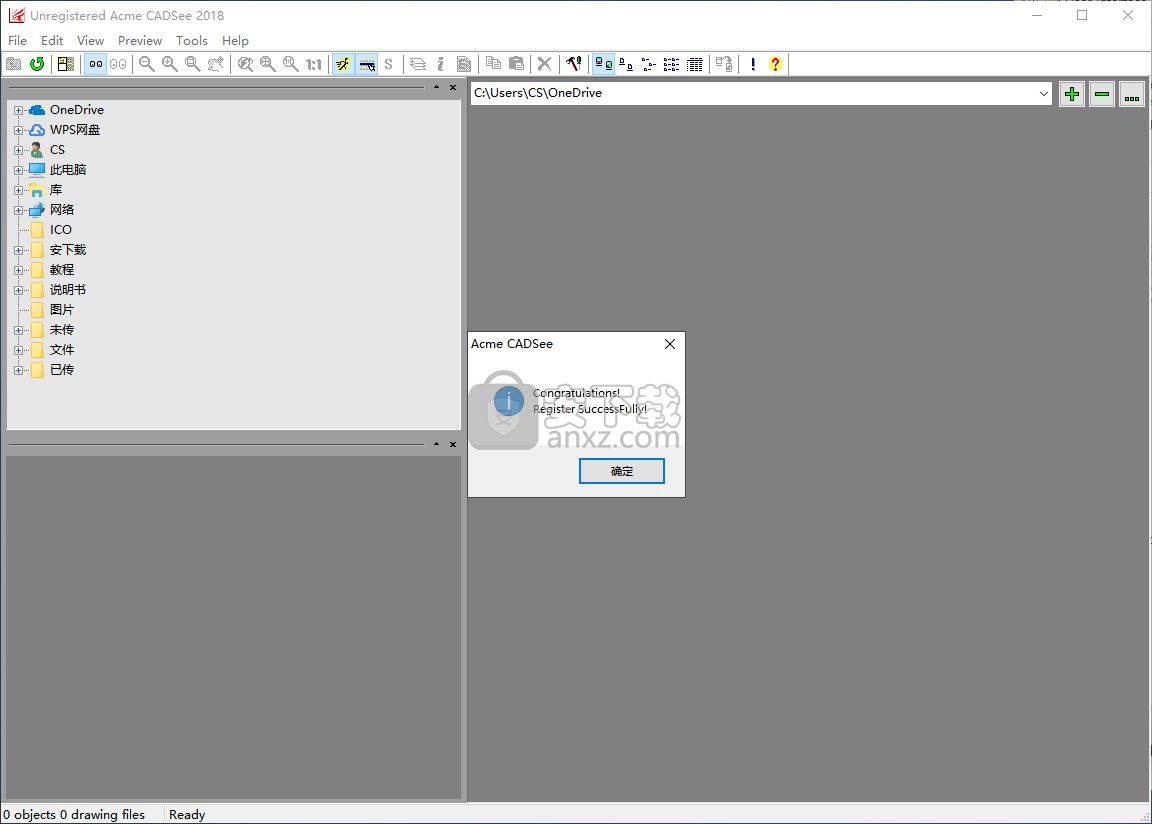This screenshot has height=824, width=1152.
Task: Expand the 网络 tree node
Action: pyautogui.click(x=18, y=210)
